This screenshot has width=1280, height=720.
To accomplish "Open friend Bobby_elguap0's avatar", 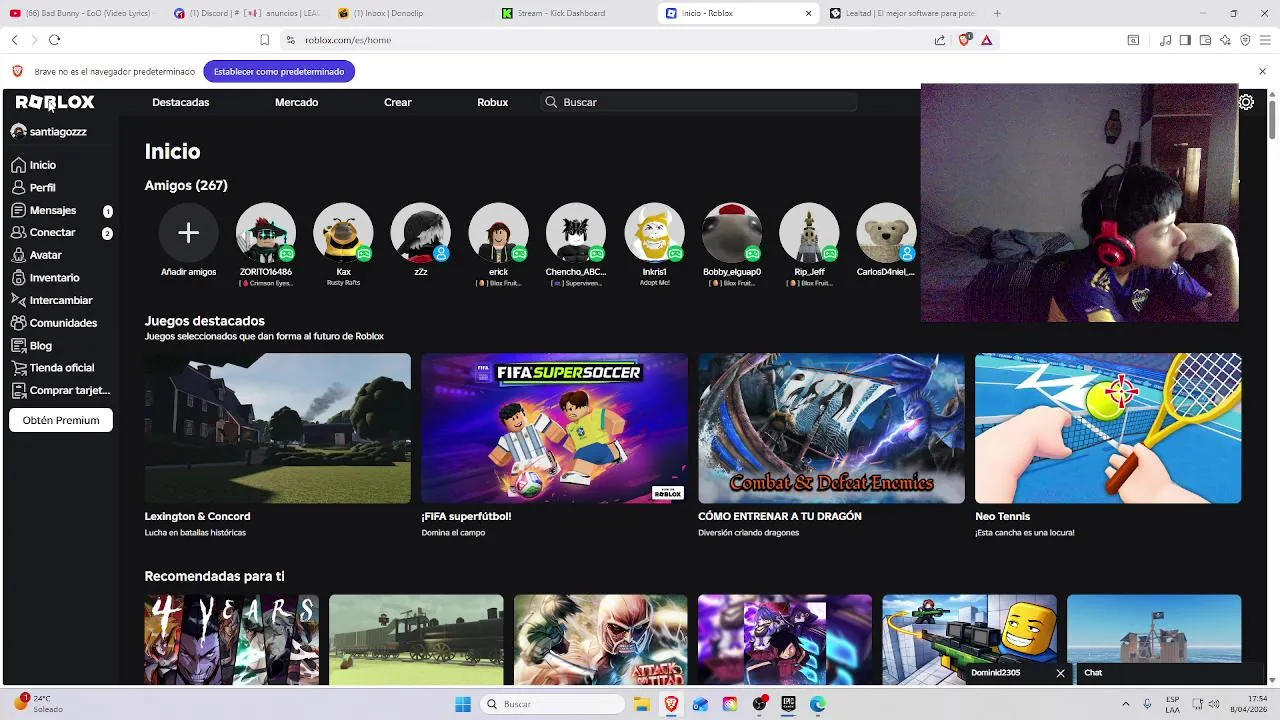I will (x=732, y=233).
